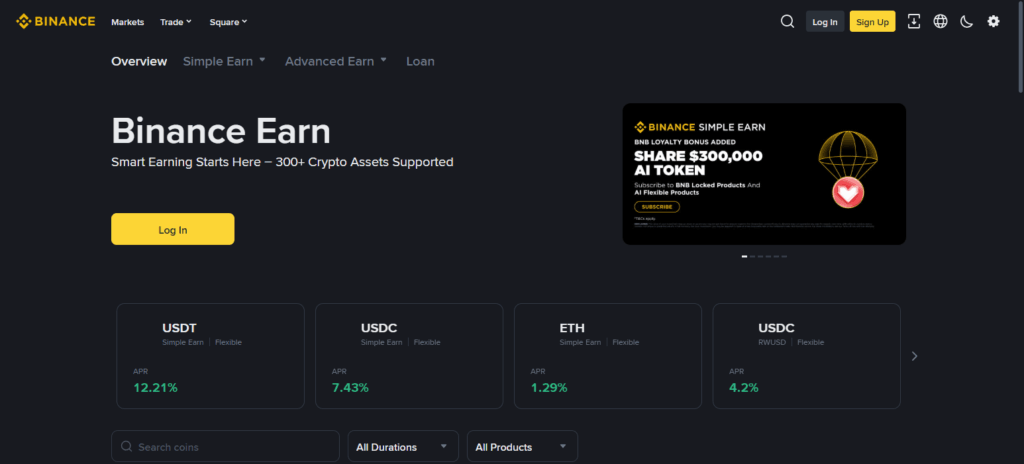Click the page vertical scrollbar
1024x464 pixels.
coord(1020,47)
